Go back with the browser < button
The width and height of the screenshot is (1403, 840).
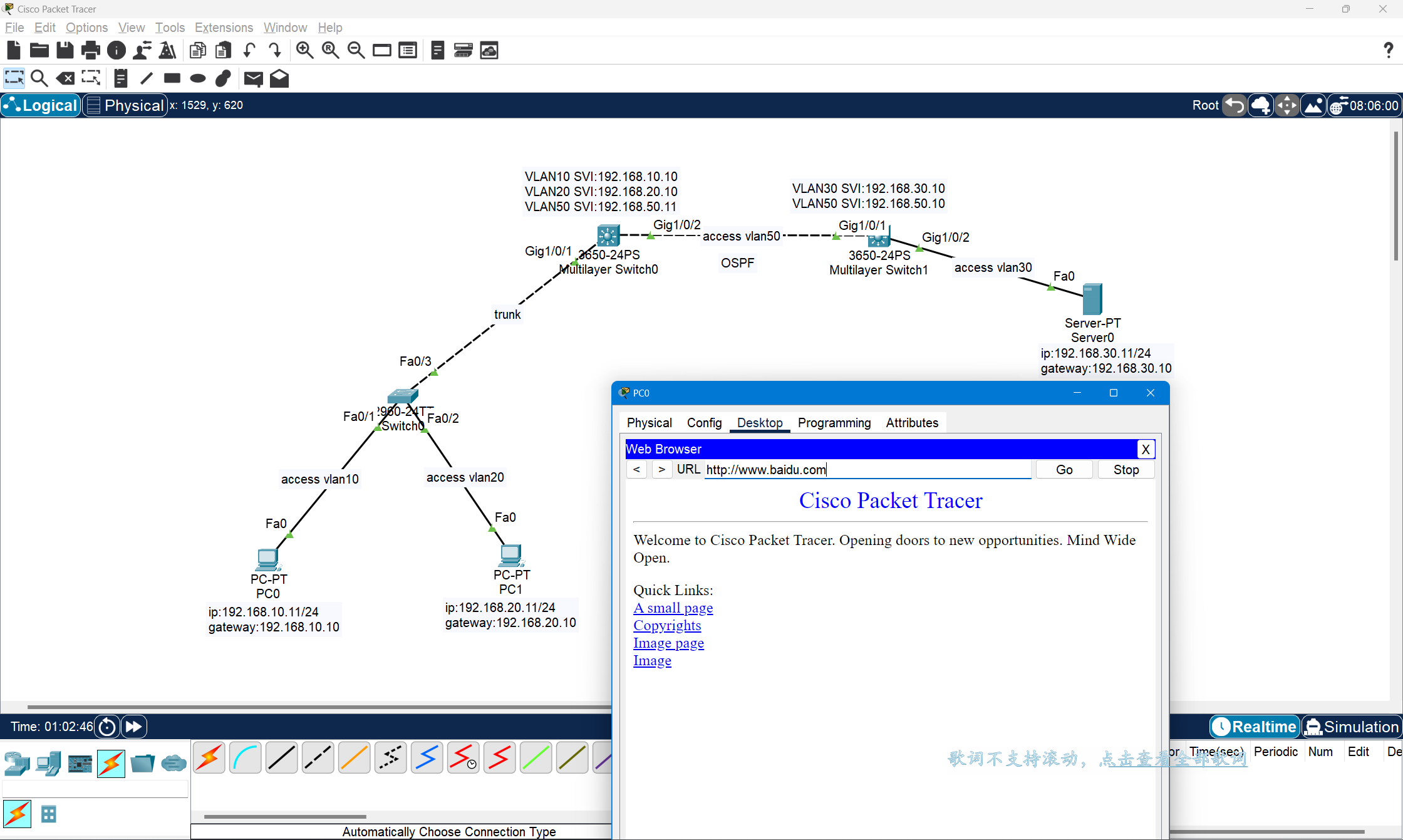pos(637,470)
